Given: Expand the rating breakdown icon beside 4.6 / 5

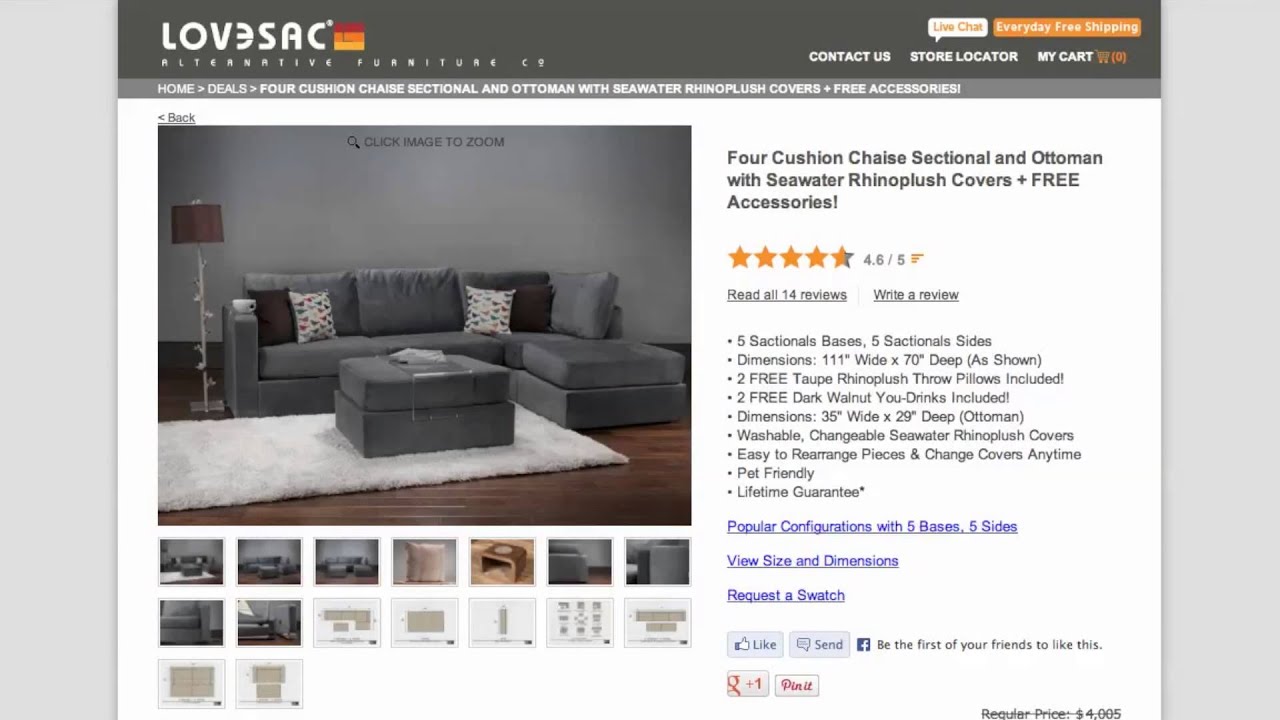Looking at the screenshot, I should click(x=917, y=259).
